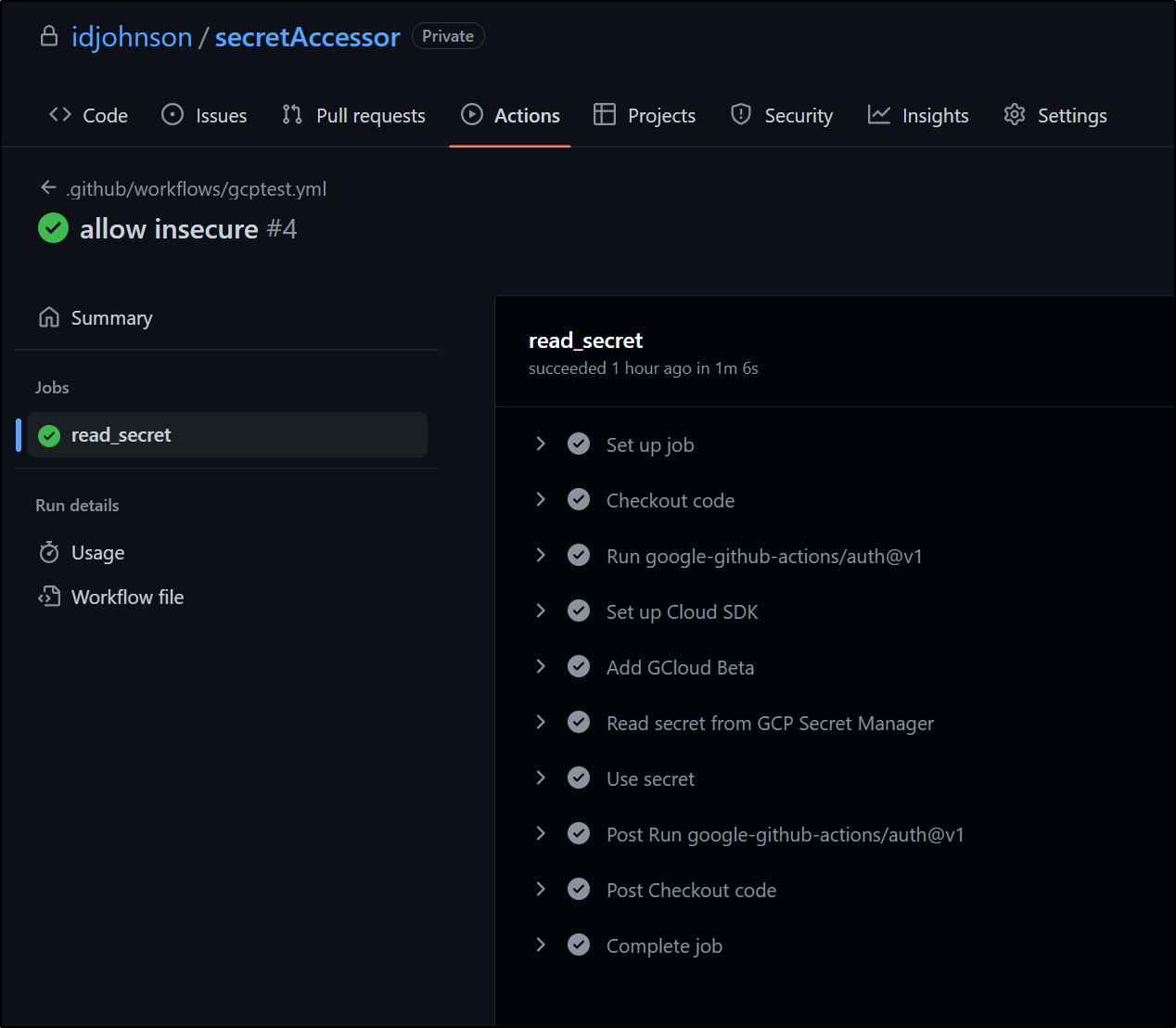The image size is (1176, 1028).
Task: Click the status check icon for Checkout code
Action: point(579,499)
